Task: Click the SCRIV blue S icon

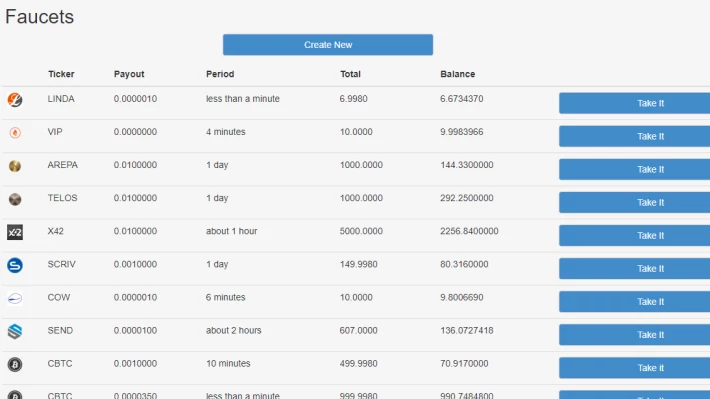Action: click(x=15, y=265)
